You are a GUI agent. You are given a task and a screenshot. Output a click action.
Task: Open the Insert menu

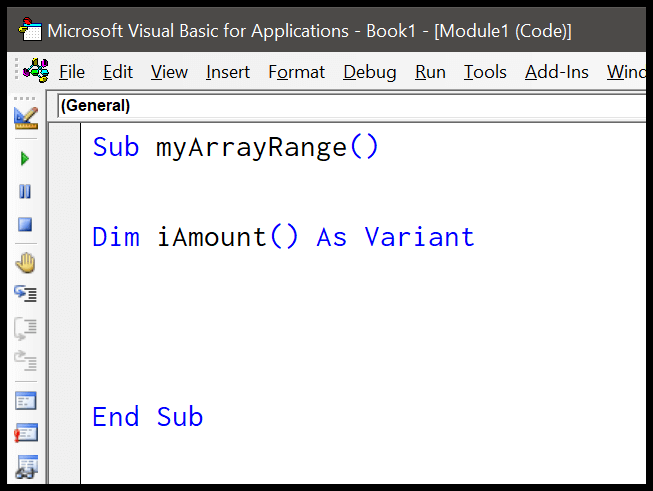click(228, 72)
